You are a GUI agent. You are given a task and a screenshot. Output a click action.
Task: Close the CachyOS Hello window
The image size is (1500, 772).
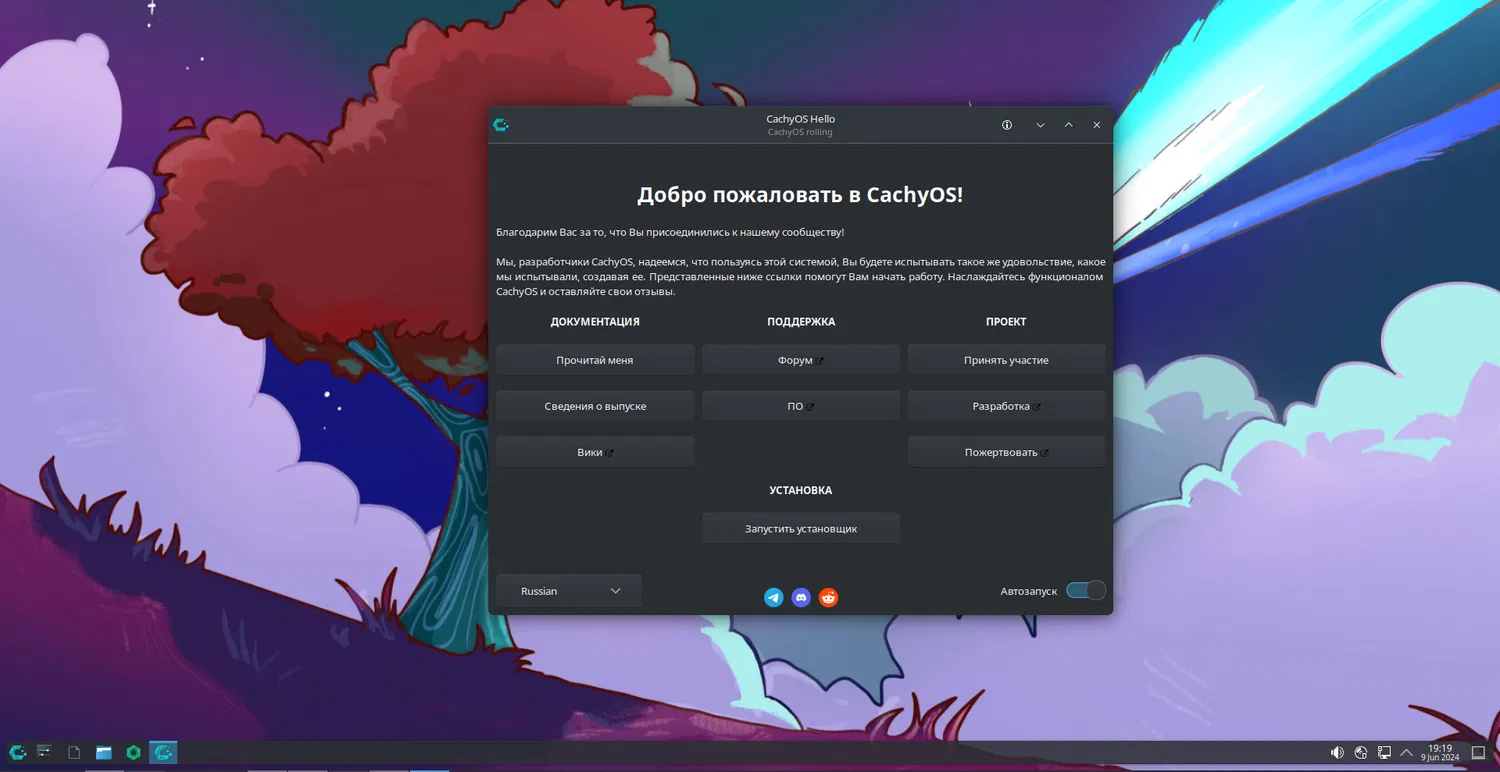pos(1096,125)
